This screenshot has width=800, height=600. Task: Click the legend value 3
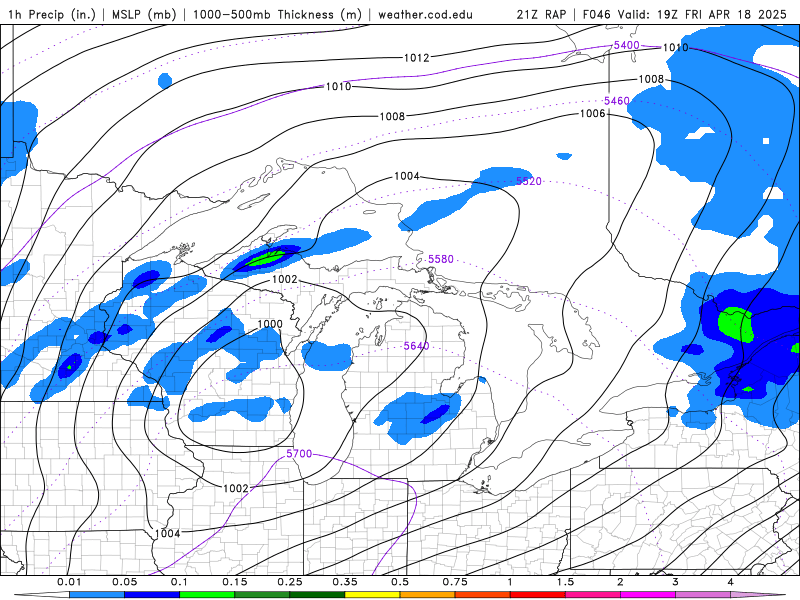(x=676, y=582)
